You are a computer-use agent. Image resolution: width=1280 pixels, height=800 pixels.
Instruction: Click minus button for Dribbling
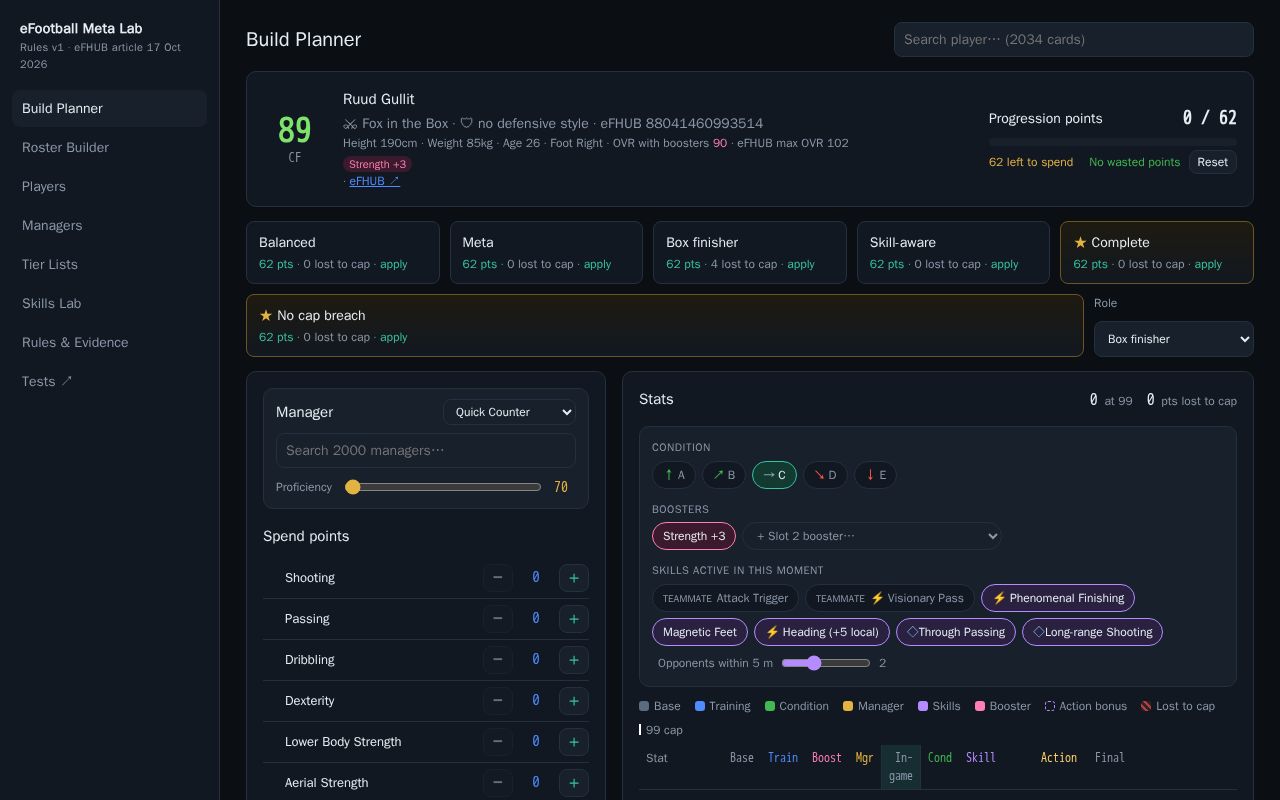497,660
